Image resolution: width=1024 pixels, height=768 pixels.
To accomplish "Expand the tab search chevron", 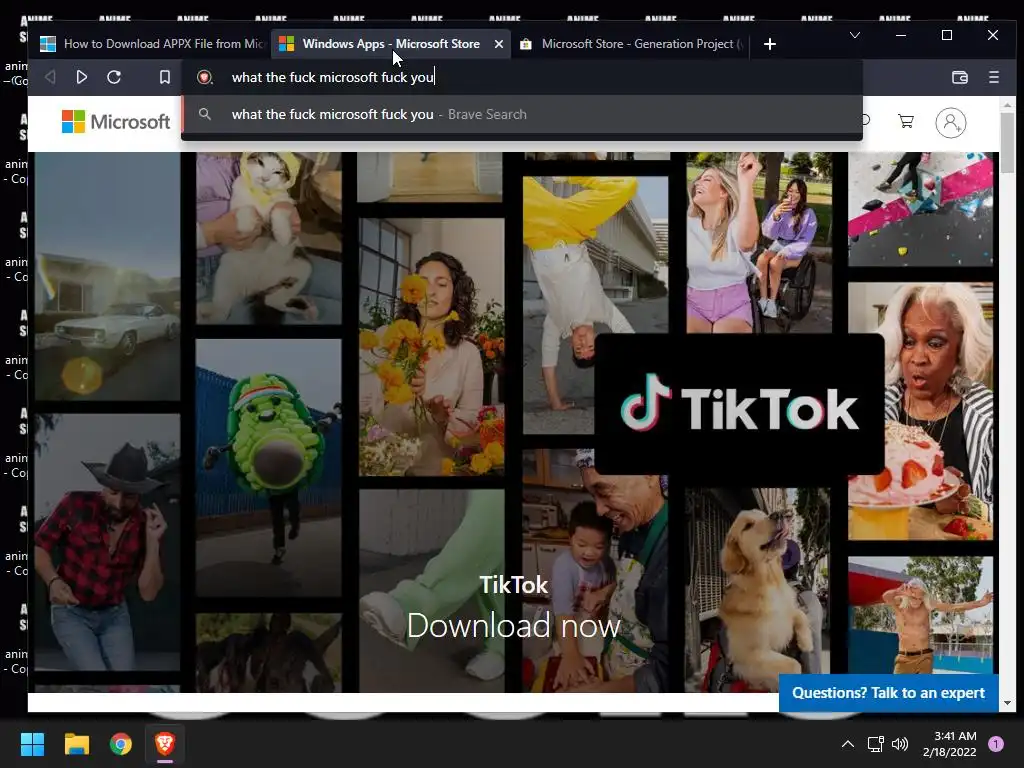I will [x=854, y=35].
